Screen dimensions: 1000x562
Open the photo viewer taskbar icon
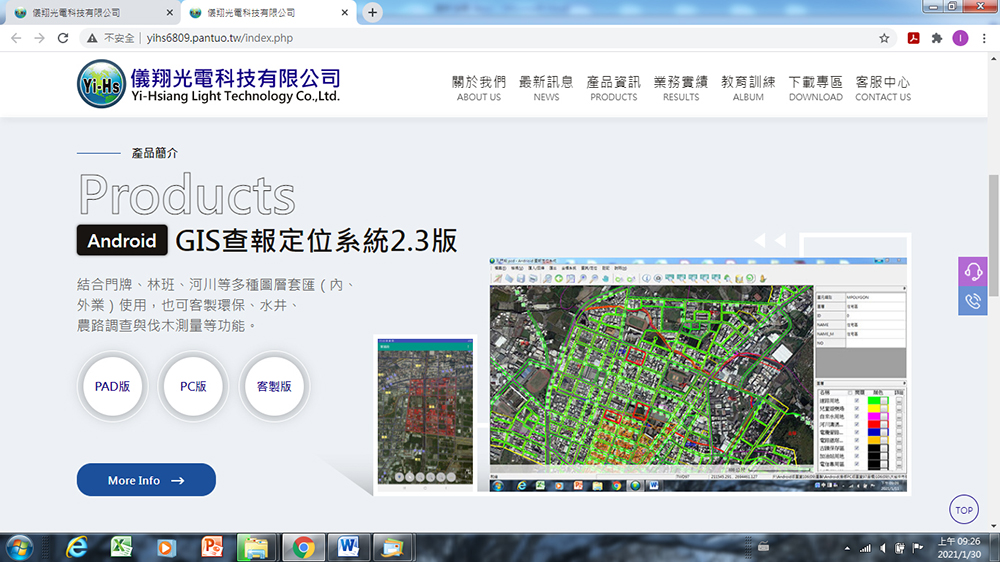(x=393, y=547)
